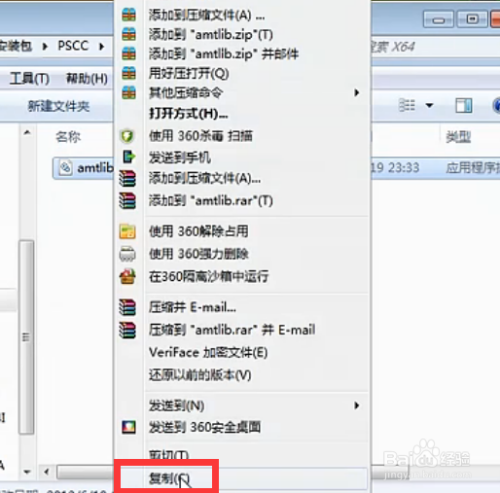The image size is (500, 493).
Task: Click the 360 unlock-occupation folder icon
Action: pyautogui.click(x=128, y=232)
